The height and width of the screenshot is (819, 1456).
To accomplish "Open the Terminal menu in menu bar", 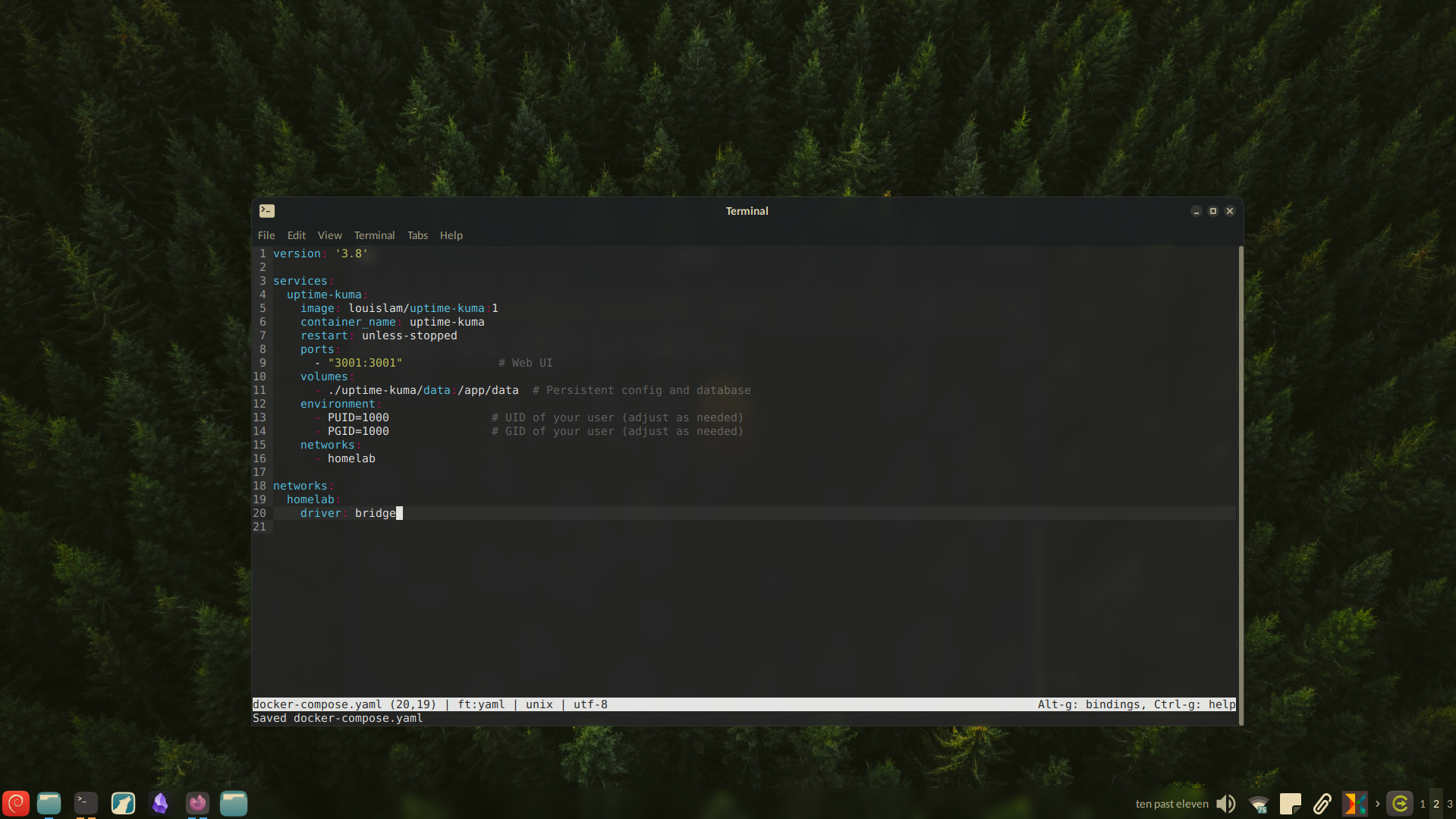I will pyautogui.click(x=375, y=235).
